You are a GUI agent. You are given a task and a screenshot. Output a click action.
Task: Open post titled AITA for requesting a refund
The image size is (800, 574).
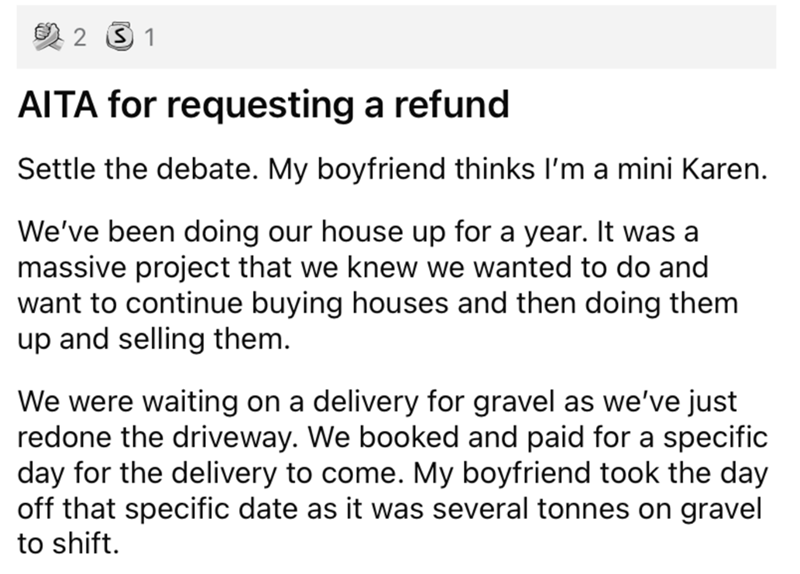pos(264,104)
